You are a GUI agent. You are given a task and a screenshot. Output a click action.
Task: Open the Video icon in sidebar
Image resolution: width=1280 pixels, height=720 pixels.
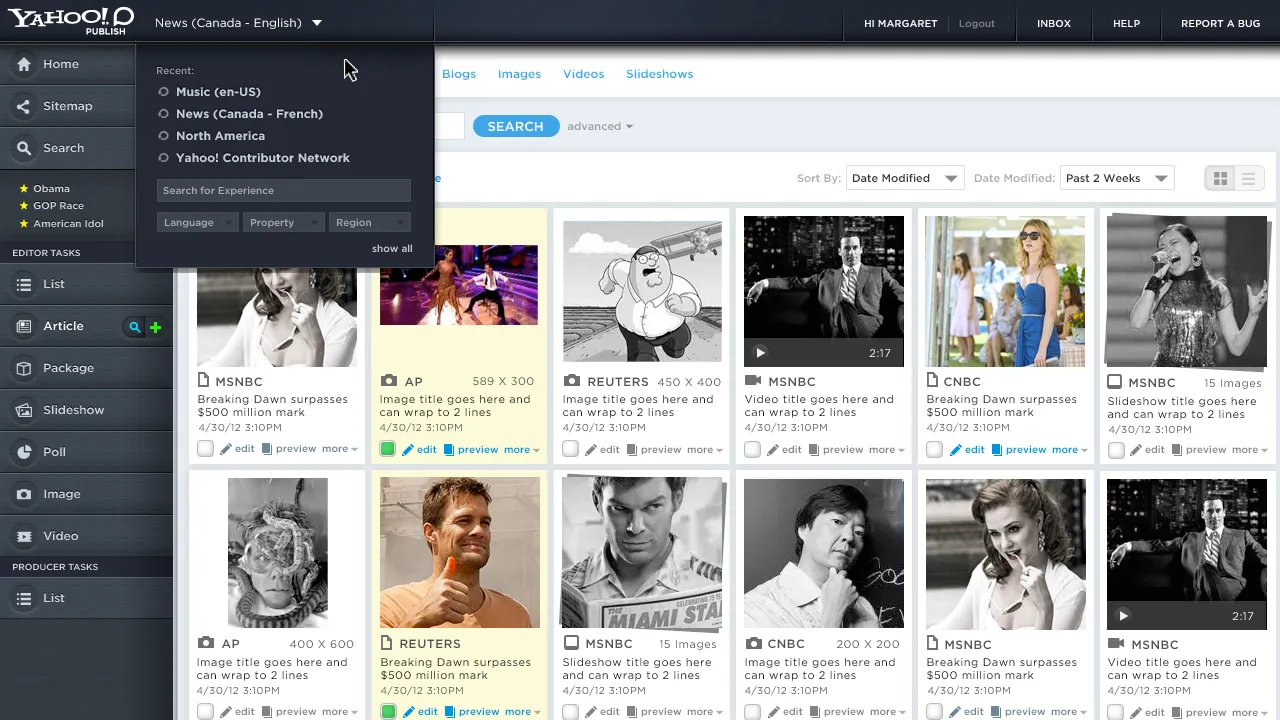pyautogui.click(x=24, y=536)
